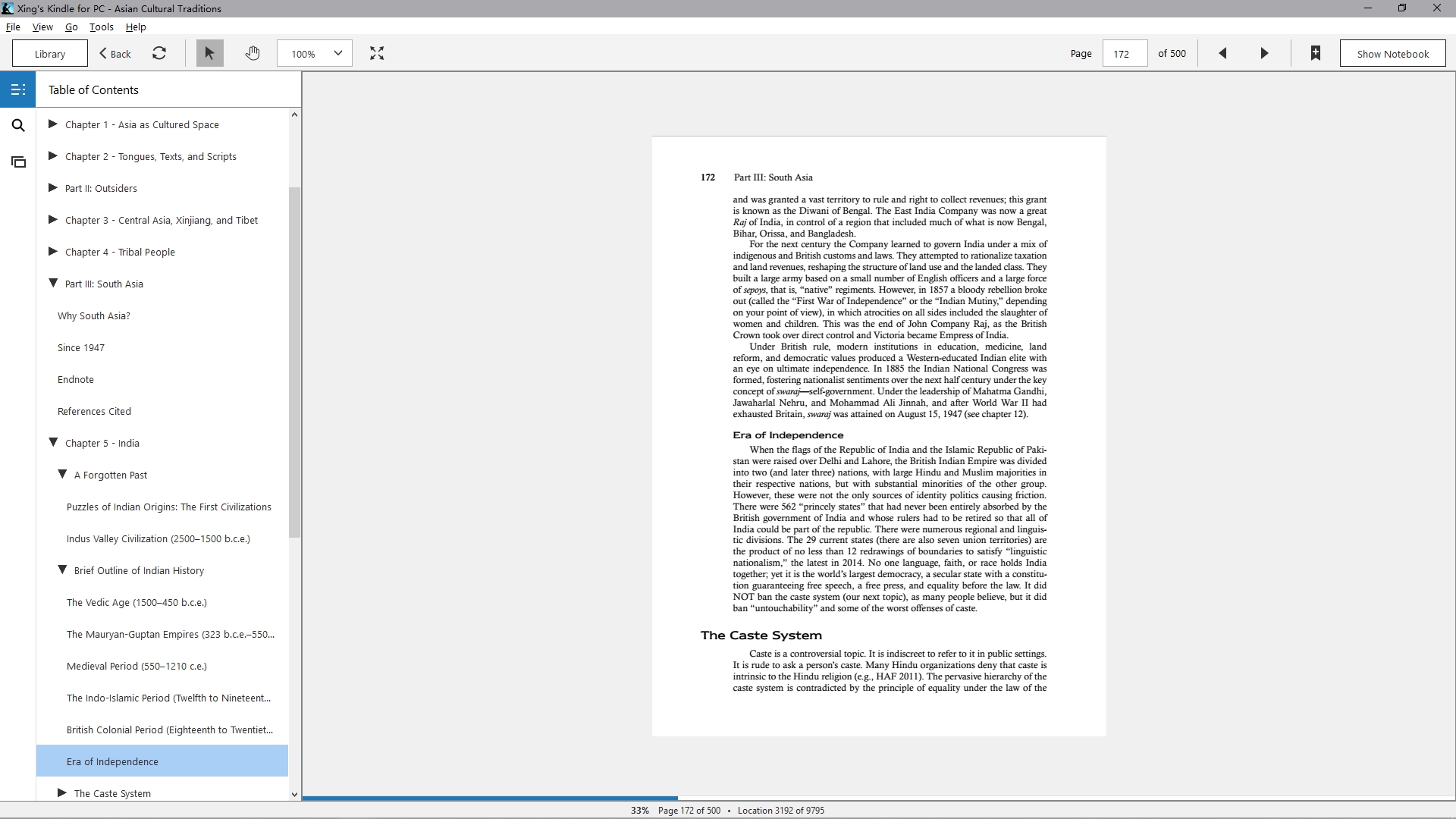
Task: Jump to References Cited section
Action: [x=94, y=411]
